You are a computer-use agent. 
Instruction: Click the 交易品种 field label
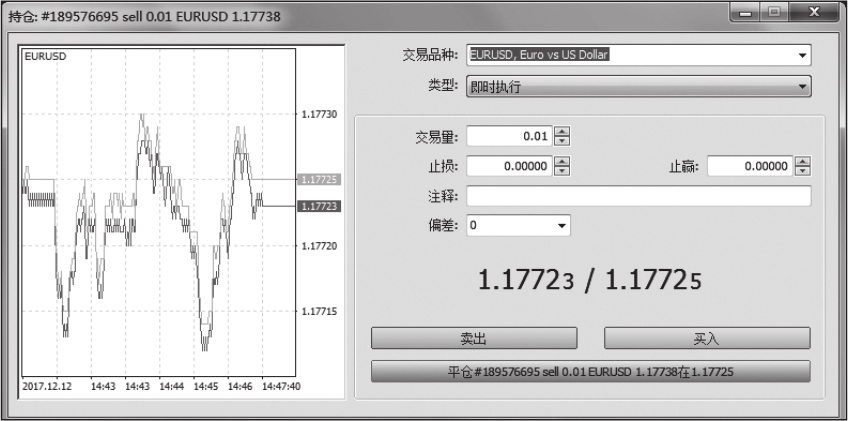click(430, 55)
